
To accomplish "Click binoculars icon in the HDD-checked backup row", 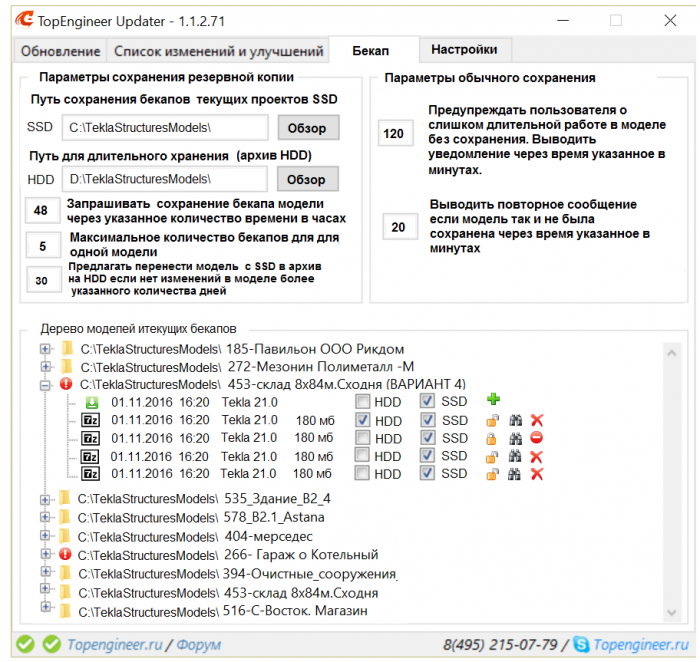I will tap(515, 420).
